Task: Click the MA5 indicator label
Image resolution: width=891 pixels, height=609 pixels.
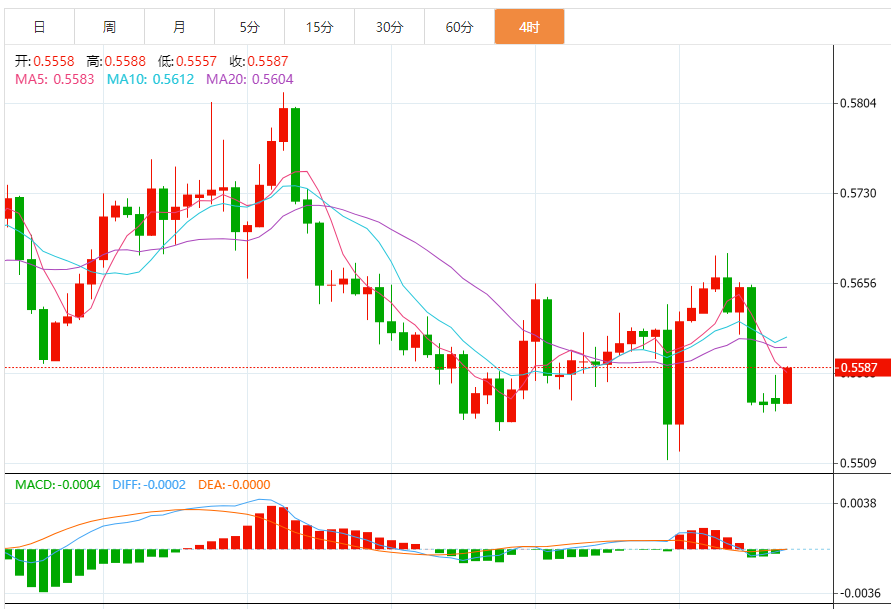Action: (x=54, y=79)
